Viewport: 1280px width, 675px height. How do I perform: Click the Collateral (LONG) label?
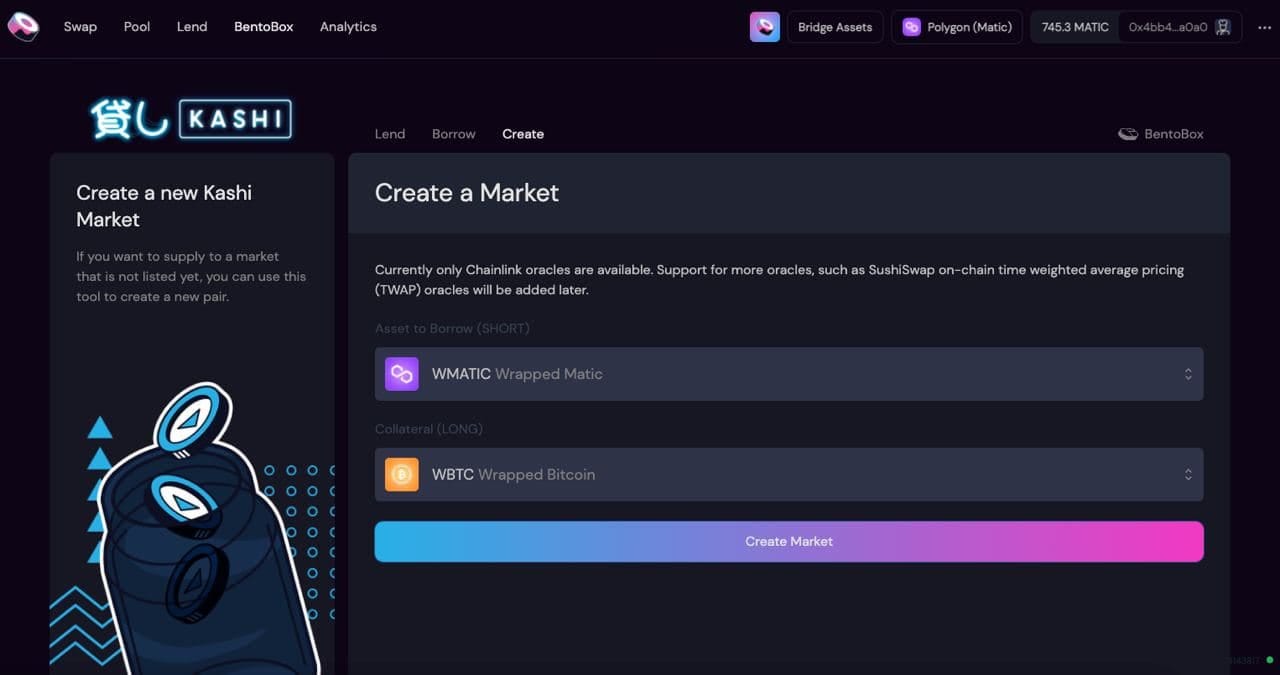point(429,429)
